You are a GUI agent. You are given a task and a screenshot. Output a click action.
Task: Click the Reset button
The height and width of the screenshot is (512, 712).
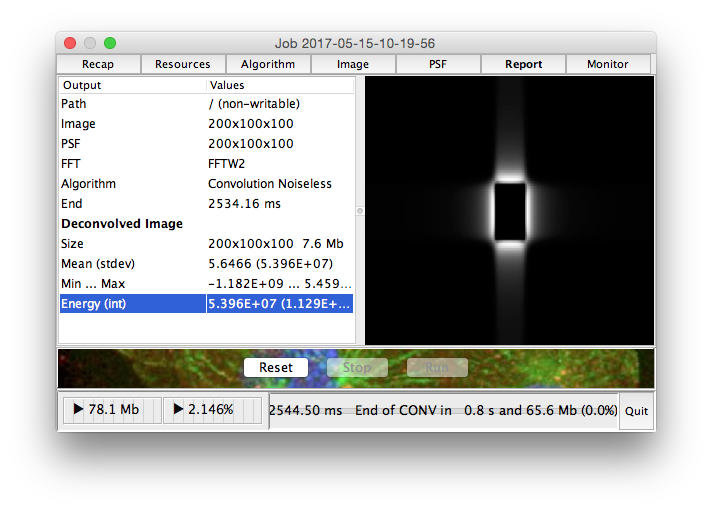click(276, 367)
